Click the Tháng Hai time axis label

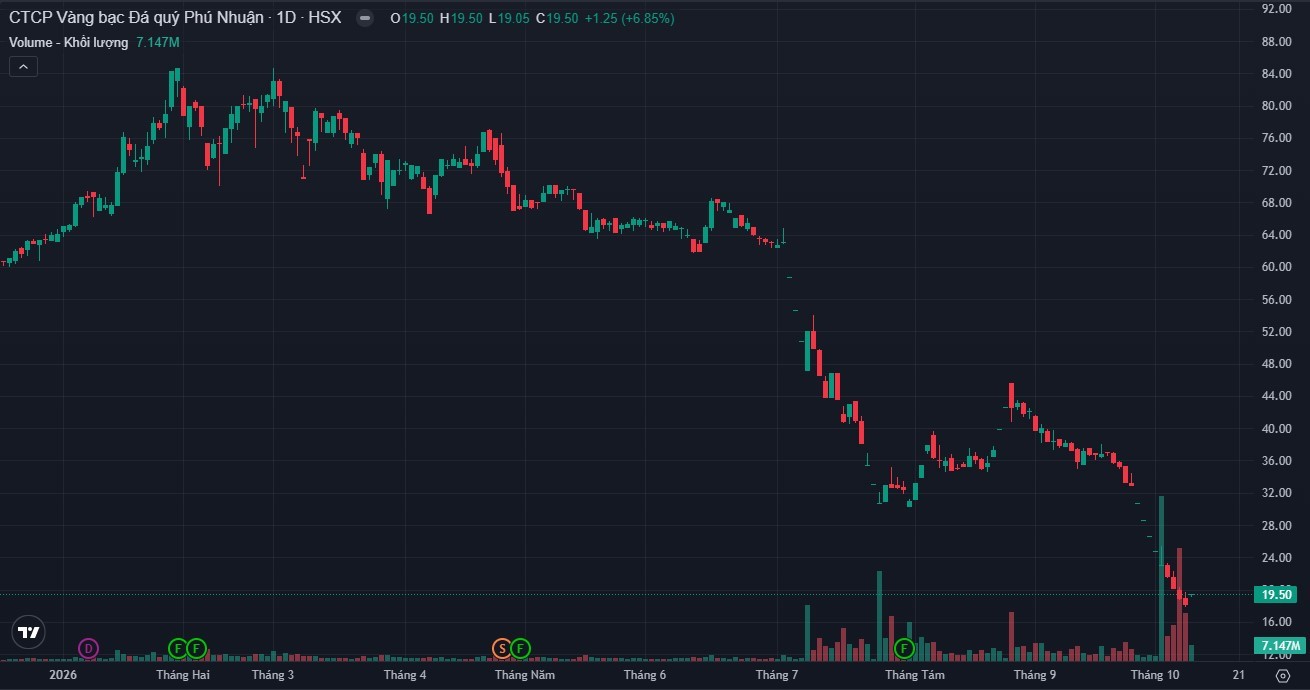[183, 675]
